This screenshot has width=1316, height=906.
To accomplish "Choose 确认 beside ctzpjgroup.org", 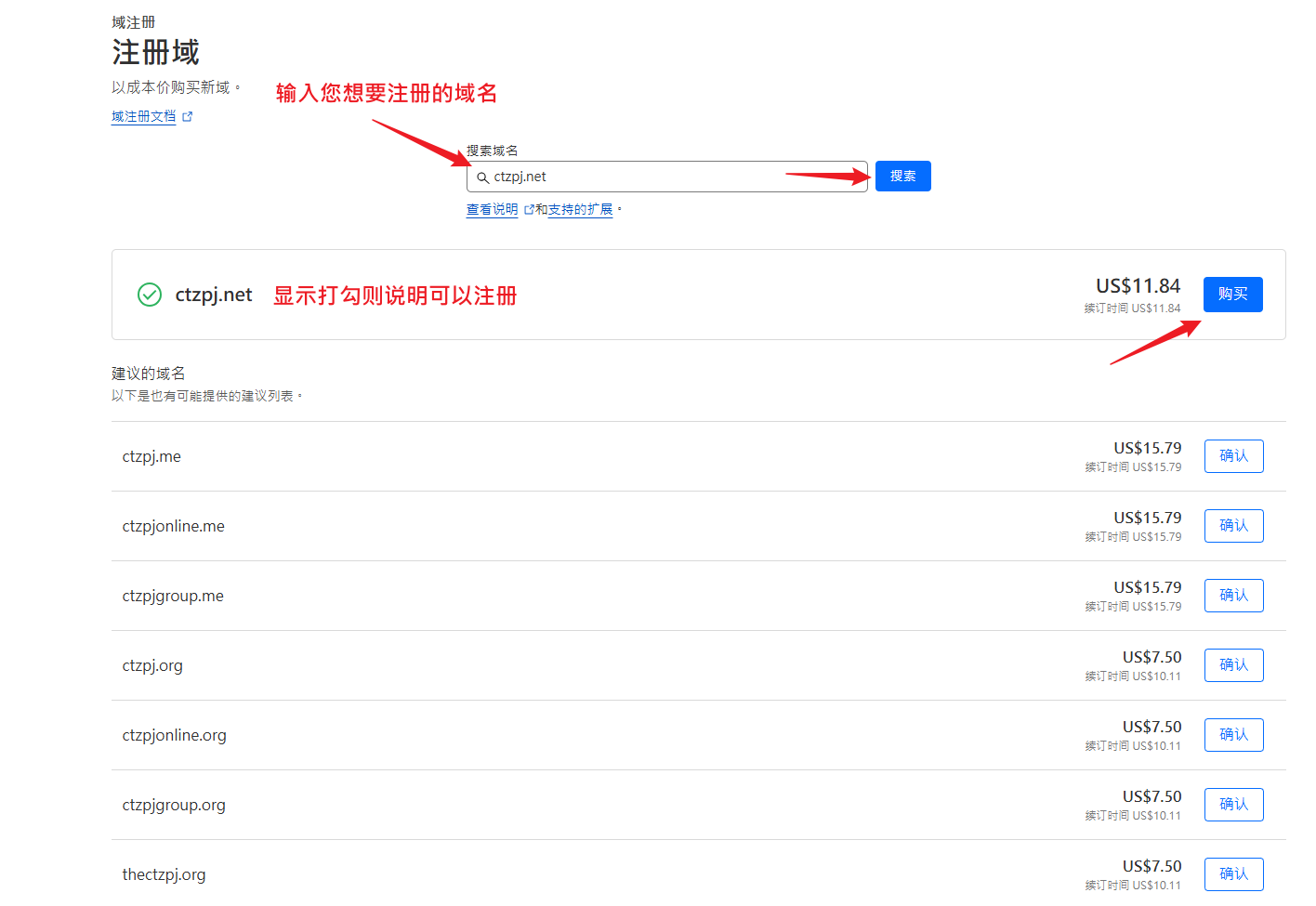I will tap(1233, 805).
